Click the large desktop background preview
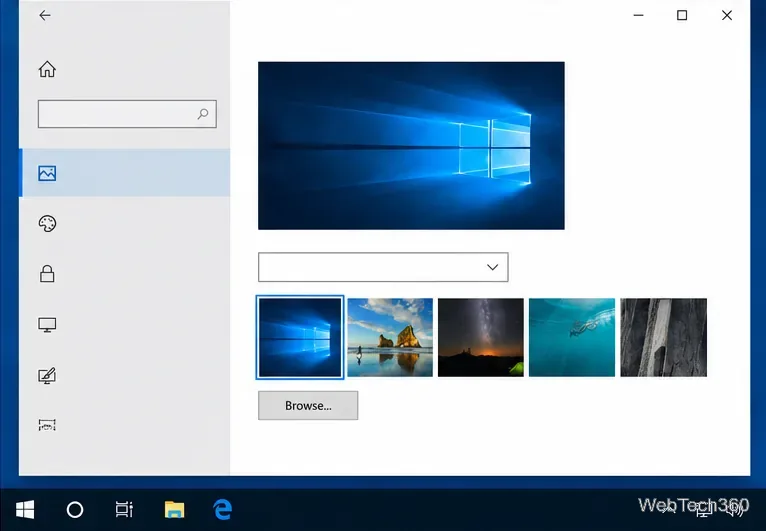Image resolution: width=766 pixels, height=531 pixels. click(x=411, y=146)
